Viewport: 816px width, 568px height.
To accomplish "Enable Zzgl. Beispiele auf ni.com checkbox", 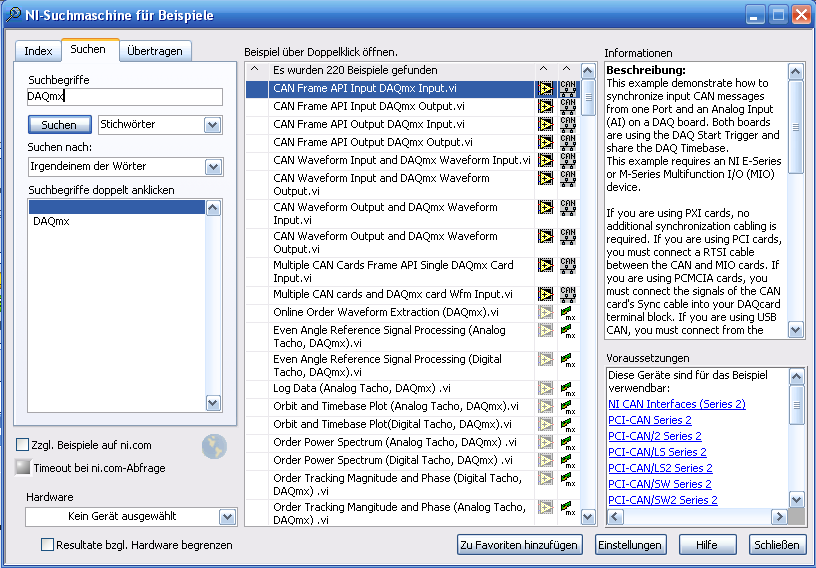I will coord(22,445).
